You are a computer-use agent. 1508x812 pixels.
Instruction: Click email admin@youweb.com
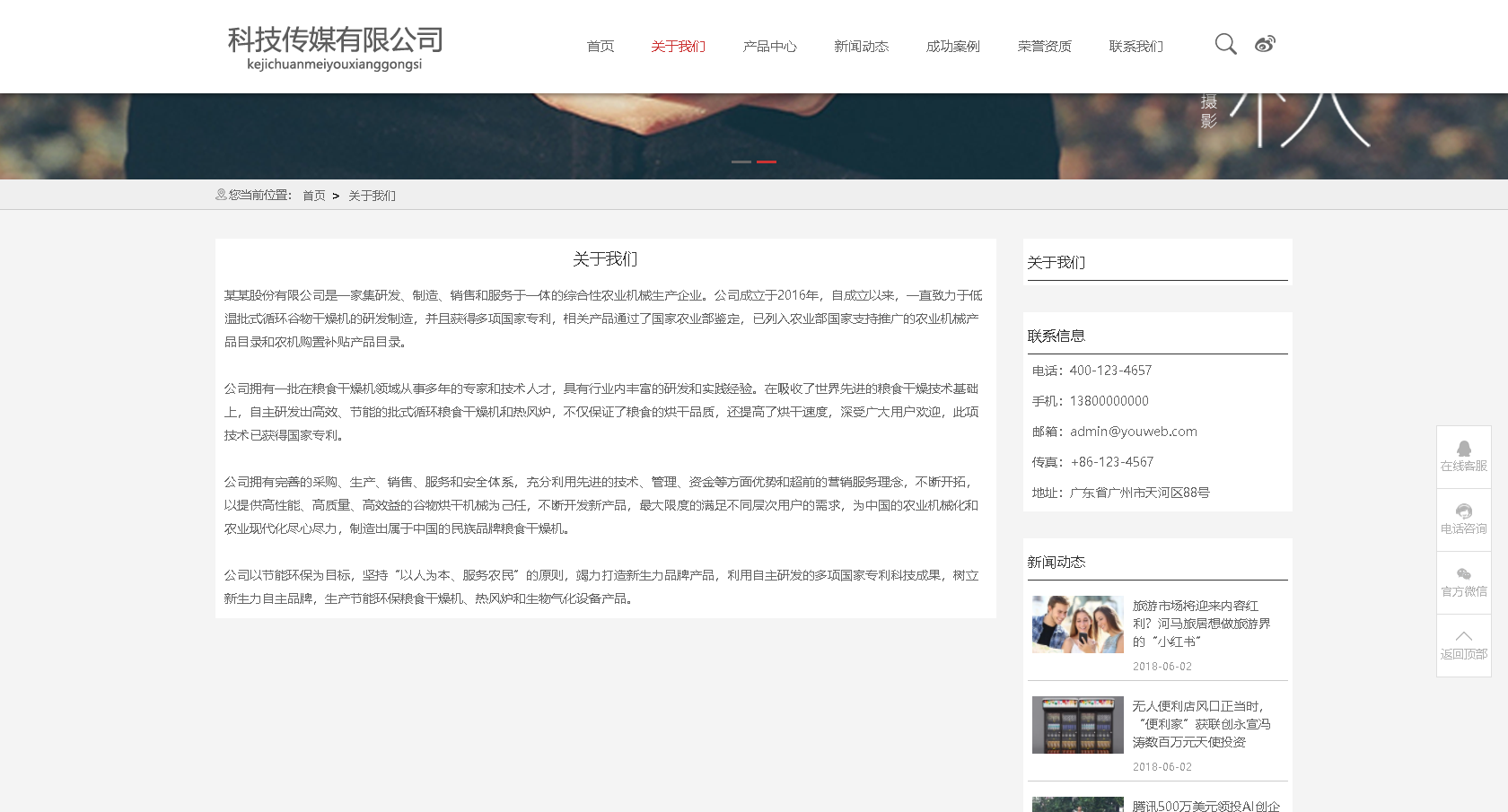click(1134, 432)
